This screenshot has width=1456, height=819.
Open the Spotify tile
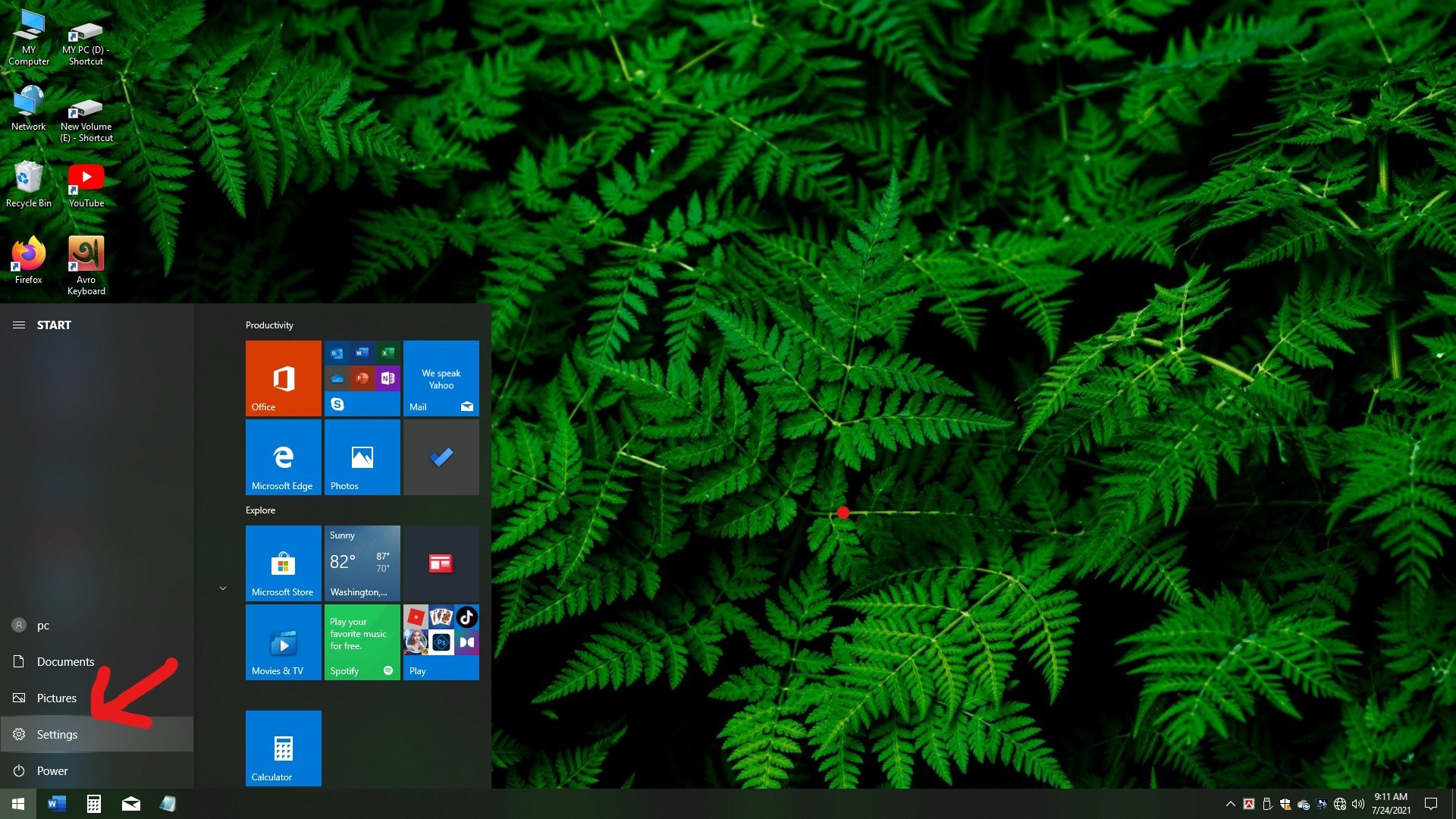[362, 642]
